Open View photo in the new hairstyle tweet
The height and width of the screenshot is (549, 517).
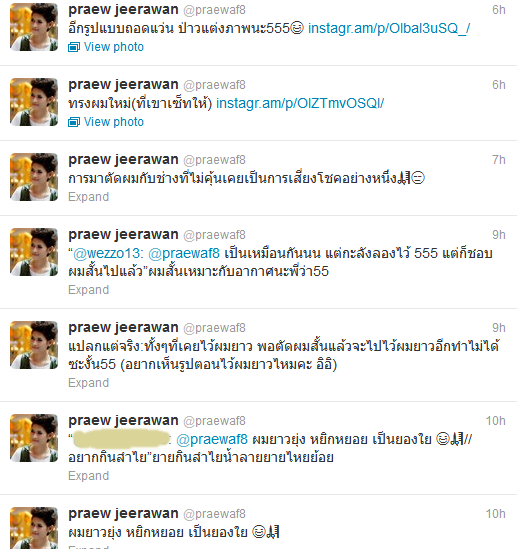click(x=114, y=122)
